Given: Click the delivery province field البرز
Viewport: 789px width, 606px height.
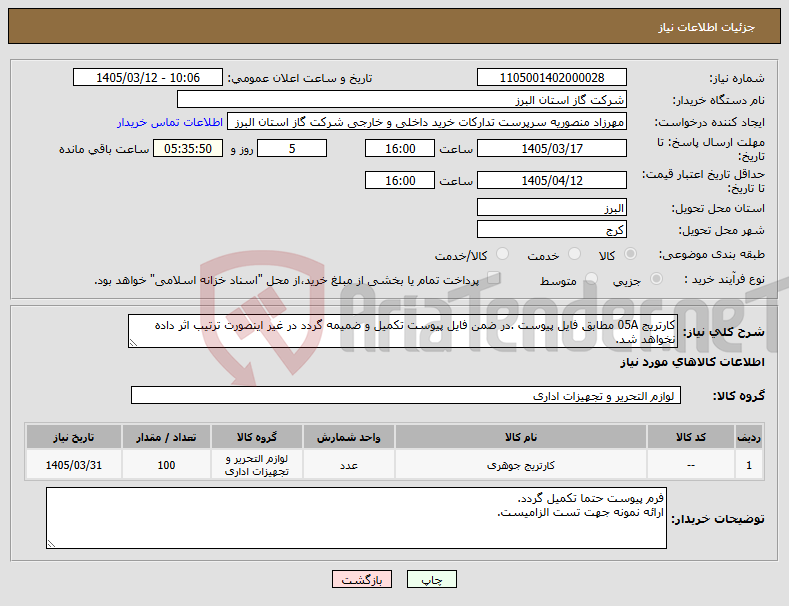Looking at the screenshot, I should click(551, 207).
